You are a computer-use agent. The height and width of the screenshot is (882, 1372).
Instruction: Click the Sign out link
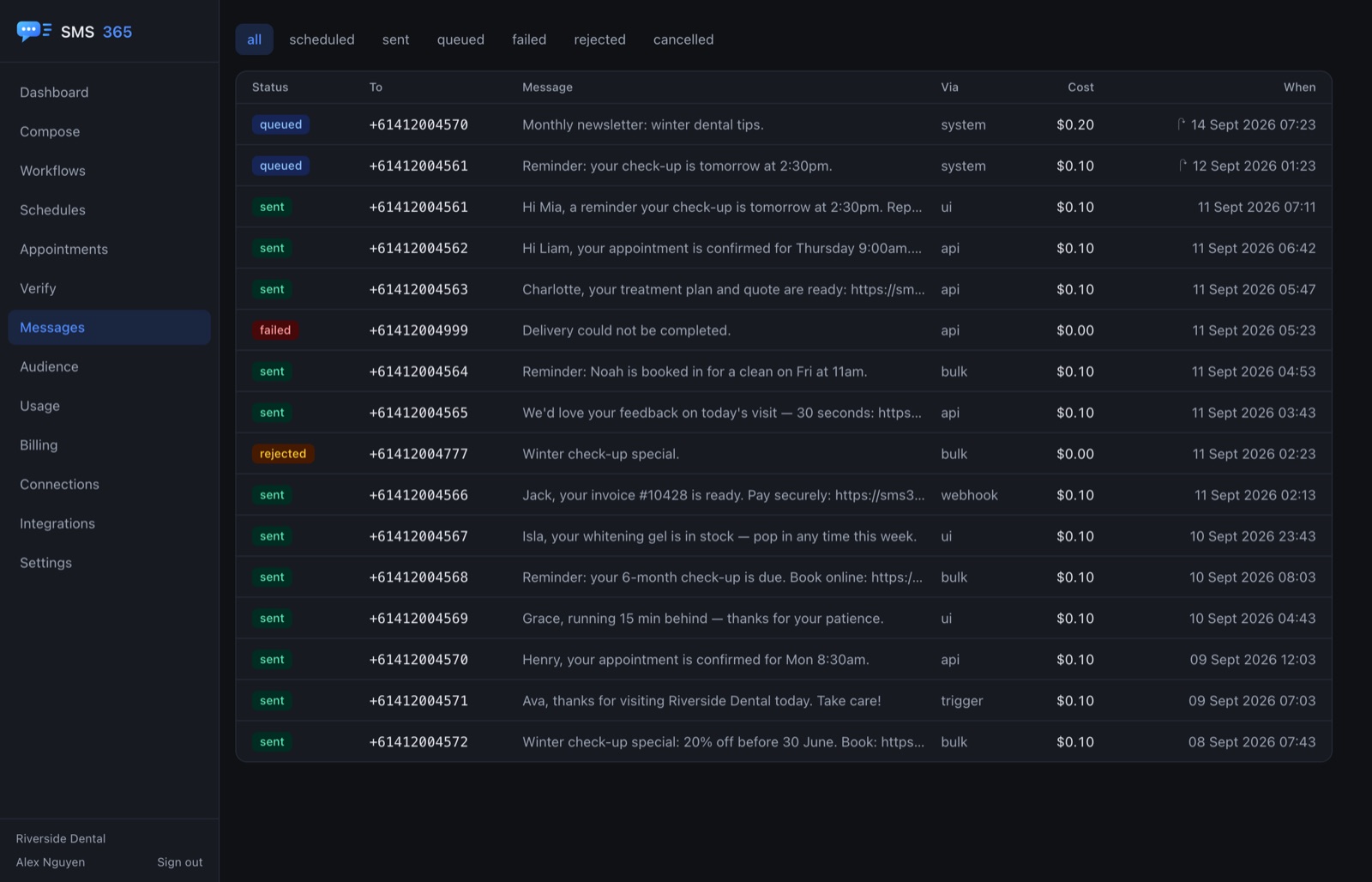[180, 862]
